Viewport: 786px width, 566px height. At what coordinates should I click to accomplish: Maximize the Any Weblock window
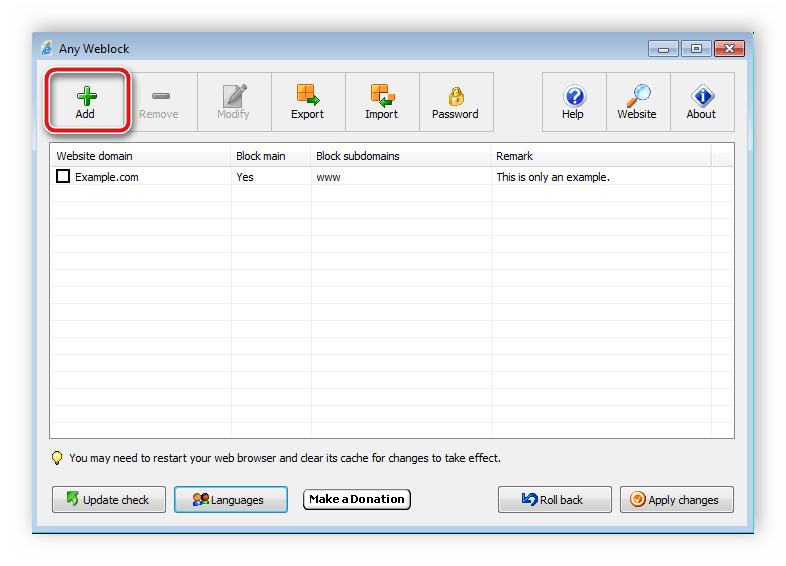[696, 49]
